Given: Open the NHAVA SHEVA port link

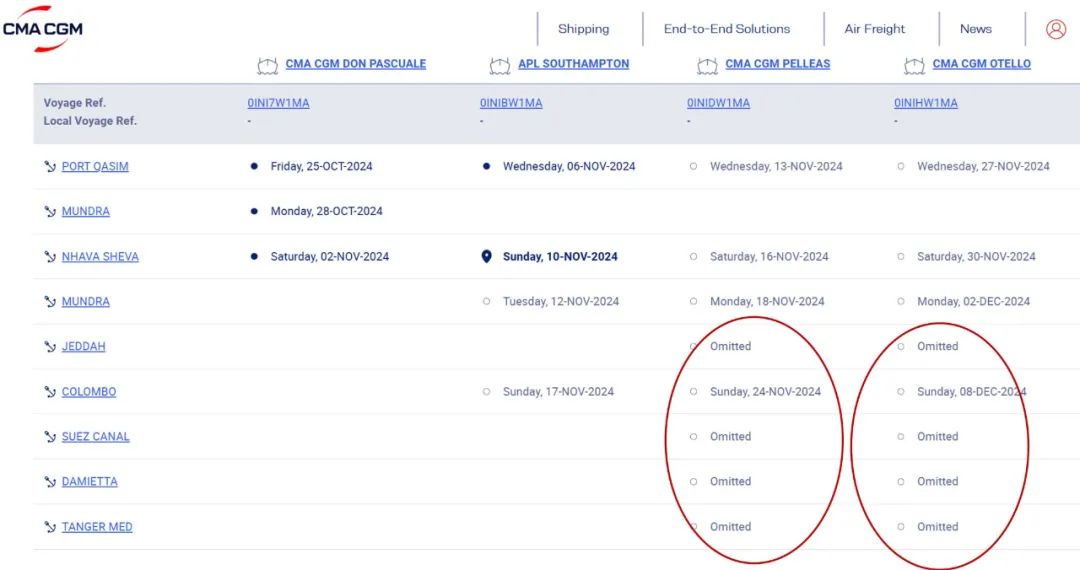Looking at the screenshot, I should (100, 257).
